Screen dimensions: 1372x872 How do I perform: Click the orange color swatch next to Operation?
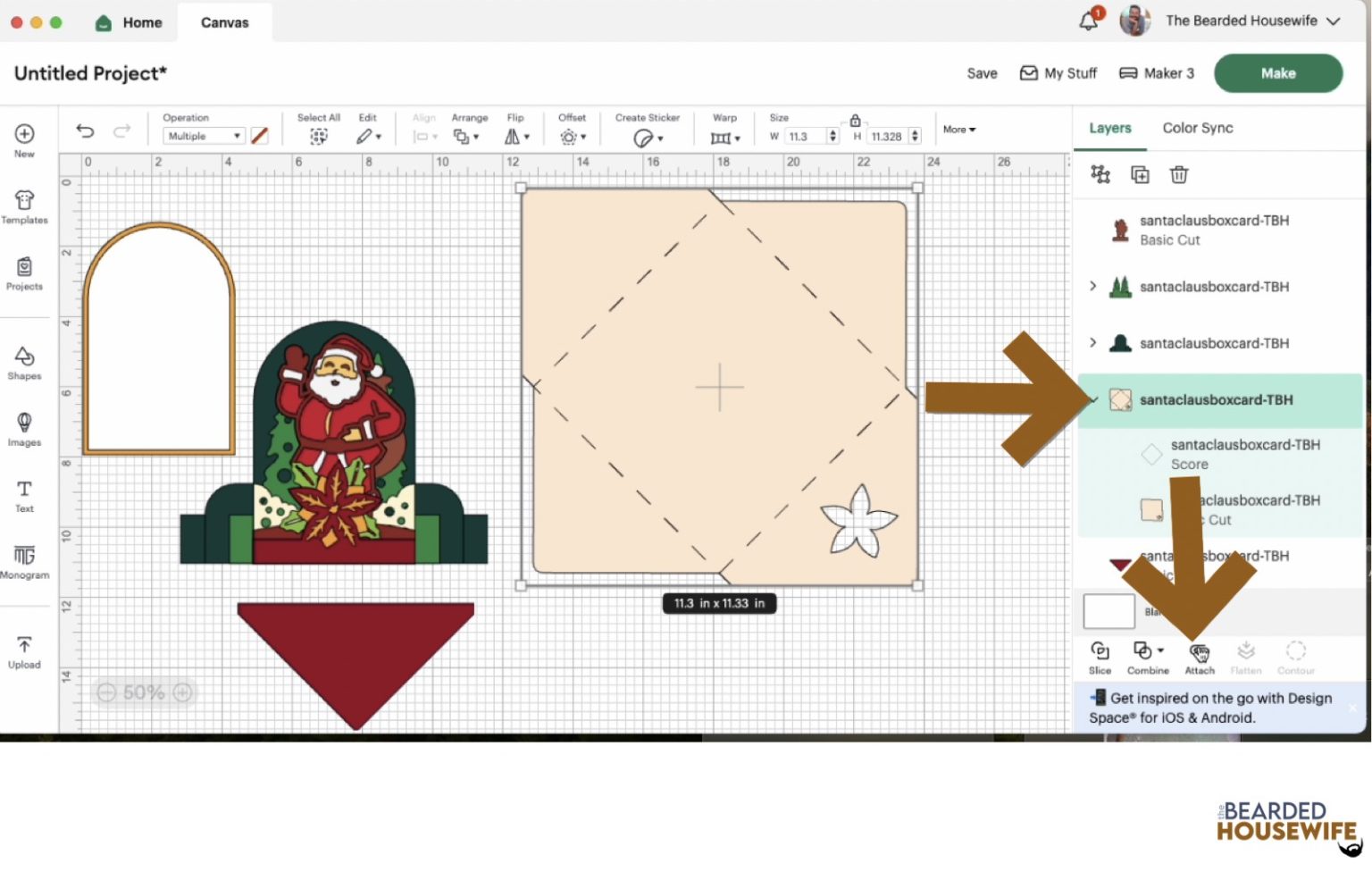(260, 135)
